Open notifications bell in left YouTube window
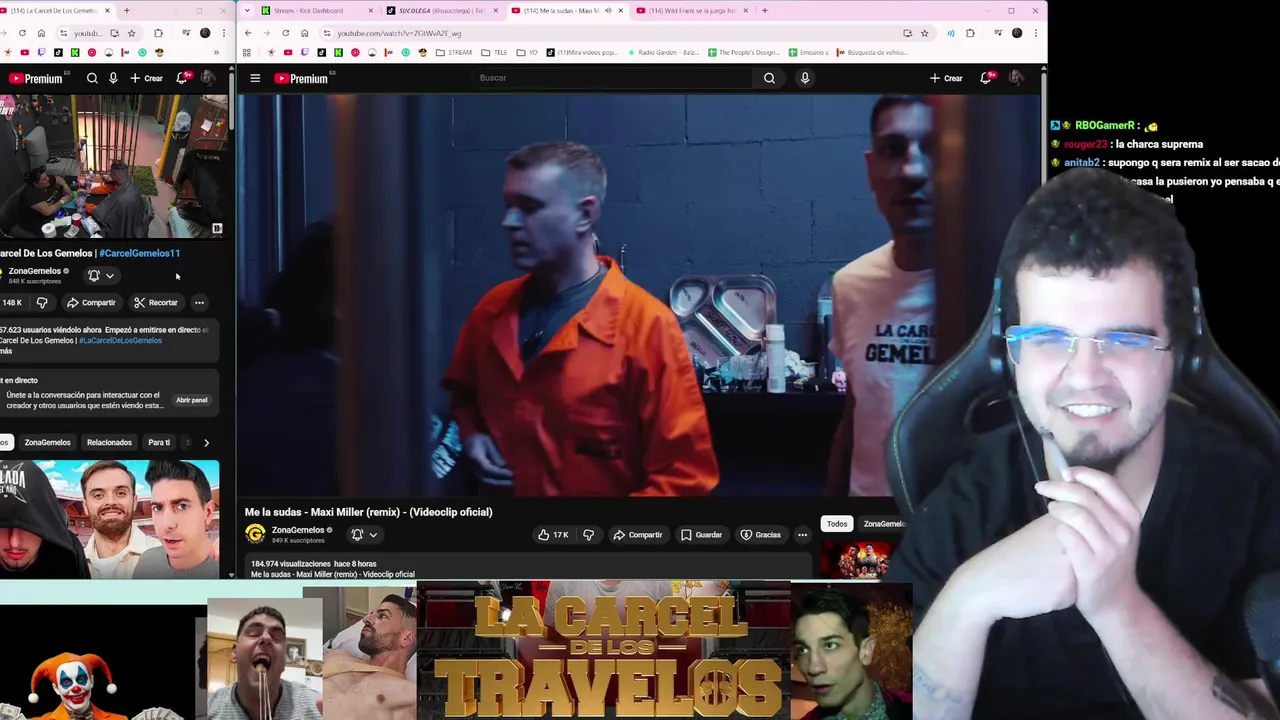 [181, 78]
